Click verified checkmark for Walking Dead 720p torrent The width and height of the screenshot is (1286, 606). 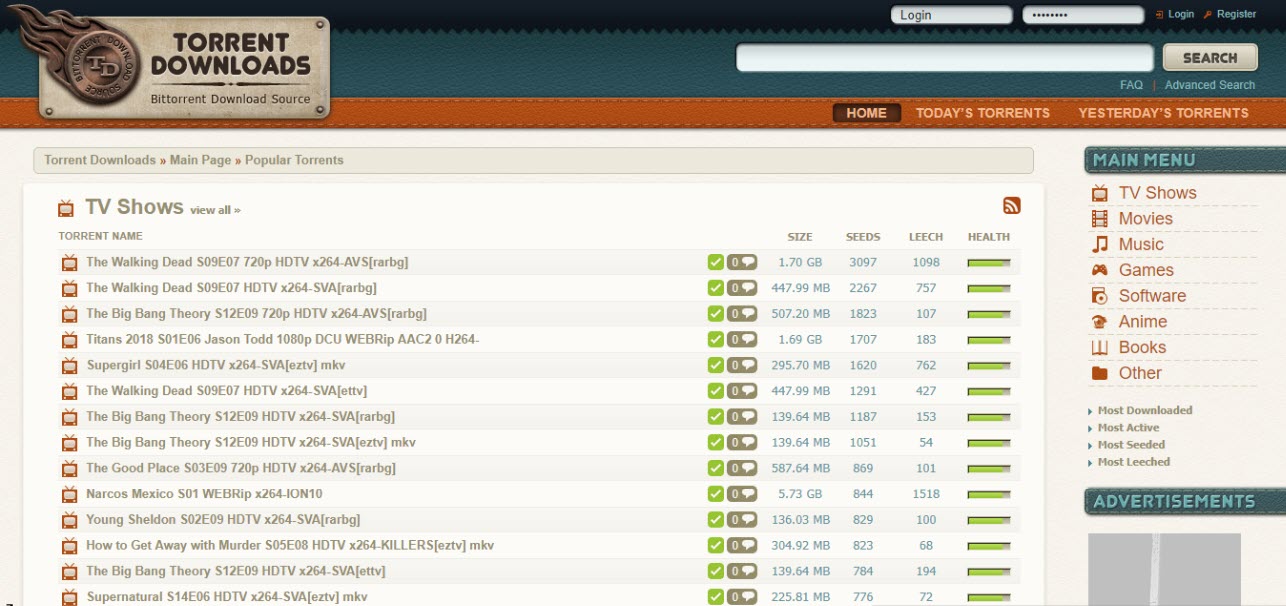point(715,262)
